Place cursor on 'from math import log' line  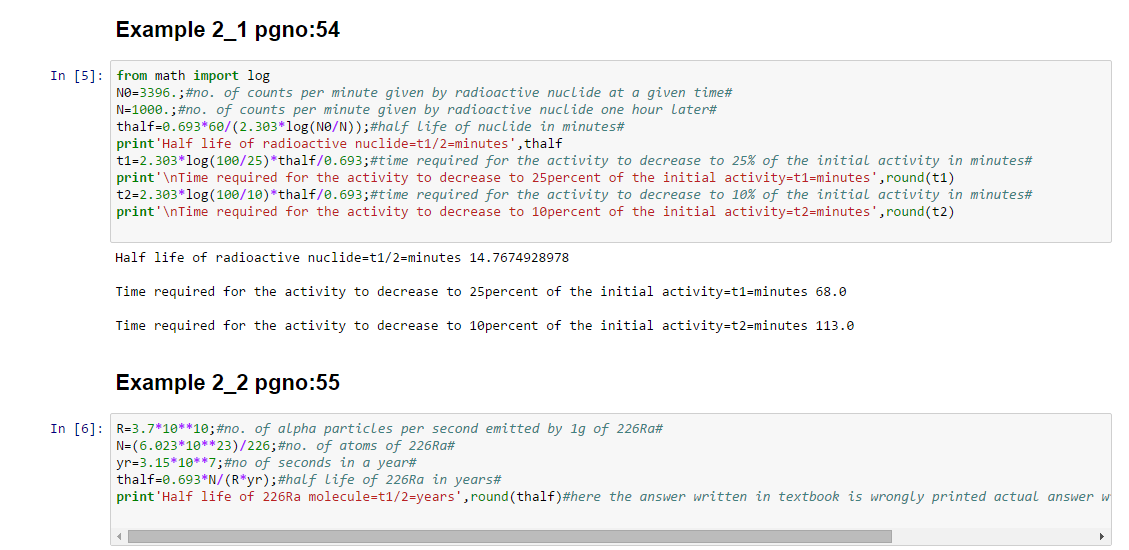click(193, 76)
